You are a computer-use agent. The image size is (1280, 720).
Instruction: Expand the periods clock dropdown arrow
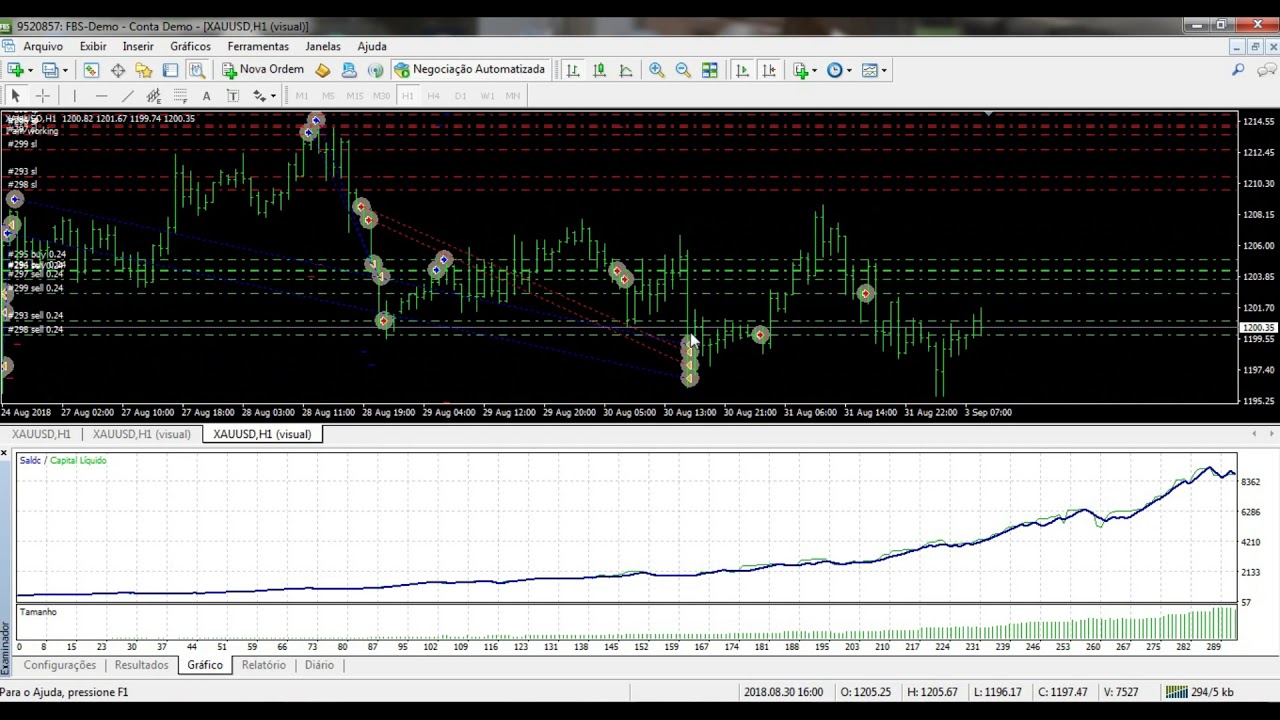pyautogui.click(x=849, y=70)
